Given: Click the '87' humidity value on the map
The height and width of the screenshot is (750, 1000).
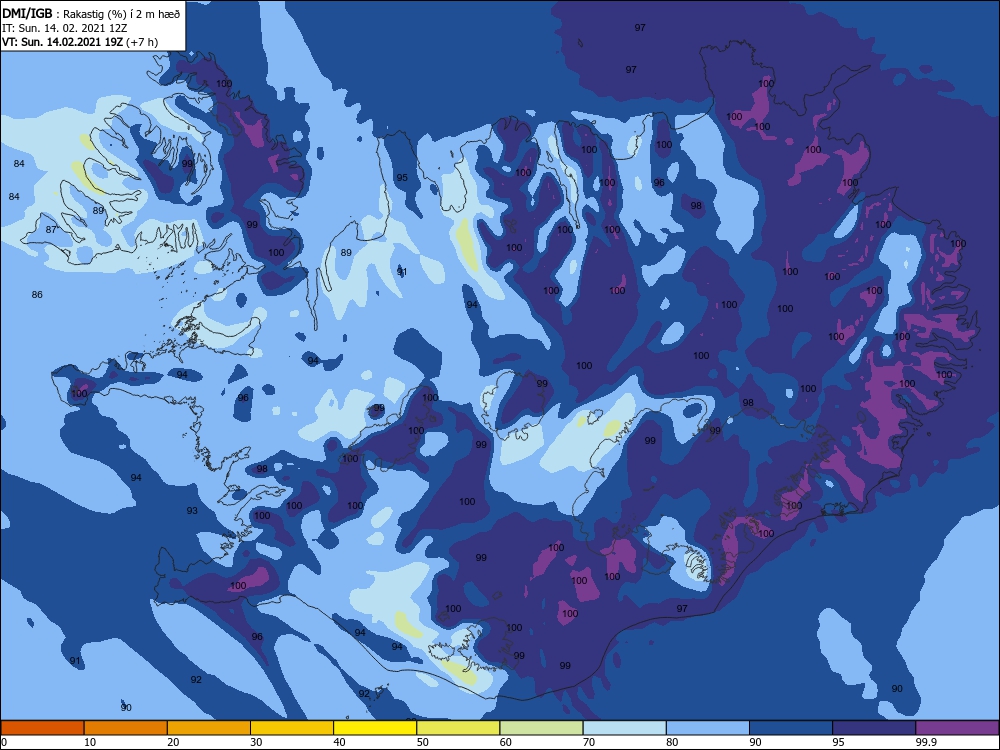Looking at the screenshot, I should 51,230.
